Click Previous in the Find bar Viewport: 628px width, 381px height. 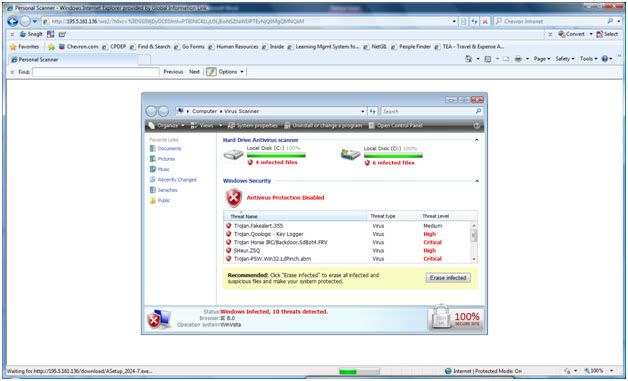tap(173, 72)
